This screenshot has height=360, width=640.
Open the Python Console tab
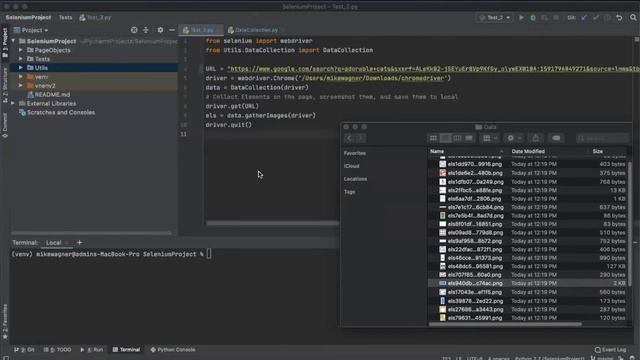click(x=173, y=350)
